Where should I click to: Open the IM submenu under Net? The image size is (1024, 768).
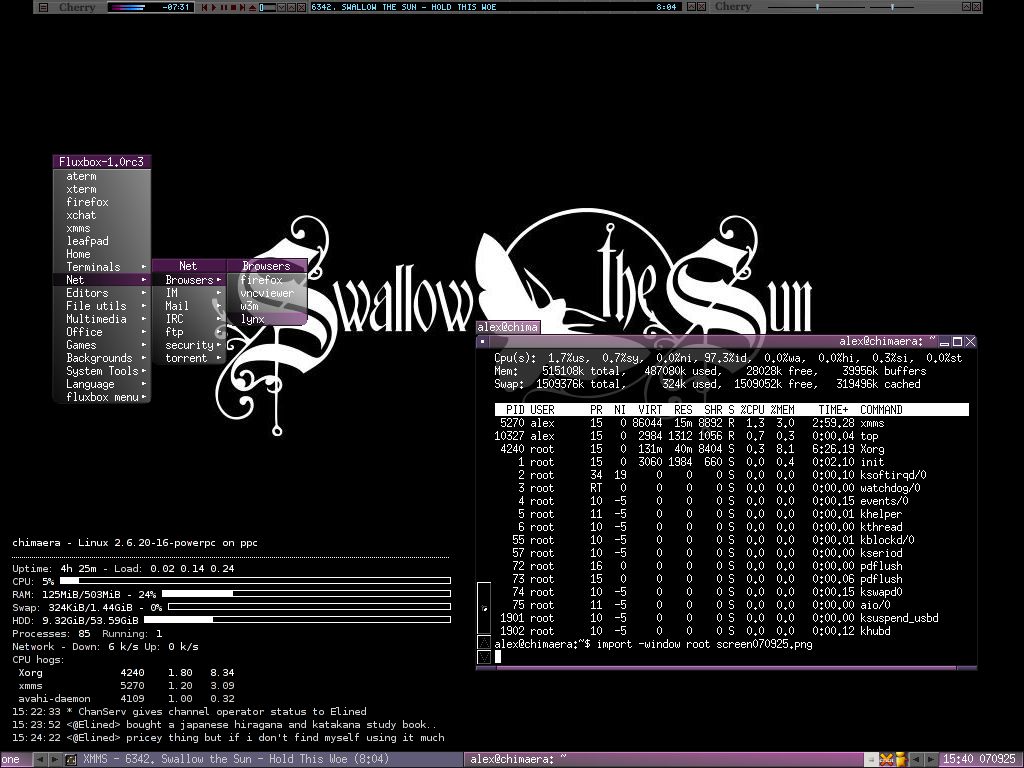189,293
